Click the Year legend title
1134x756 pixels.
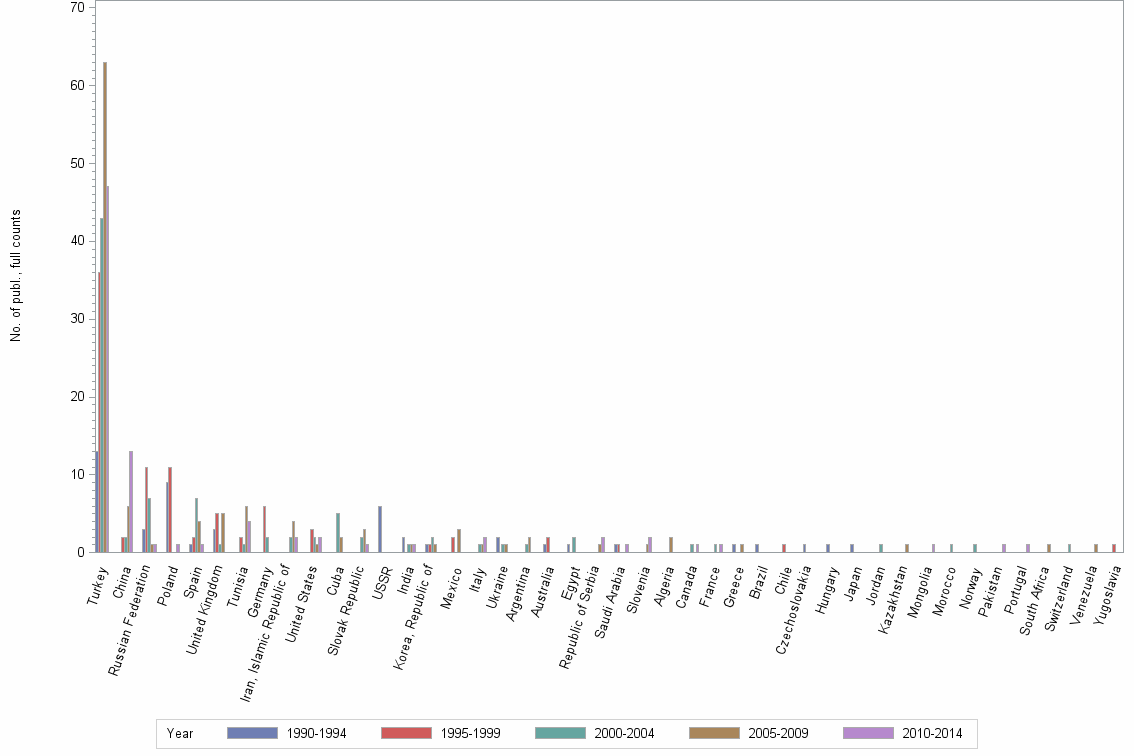pos(179,733)
